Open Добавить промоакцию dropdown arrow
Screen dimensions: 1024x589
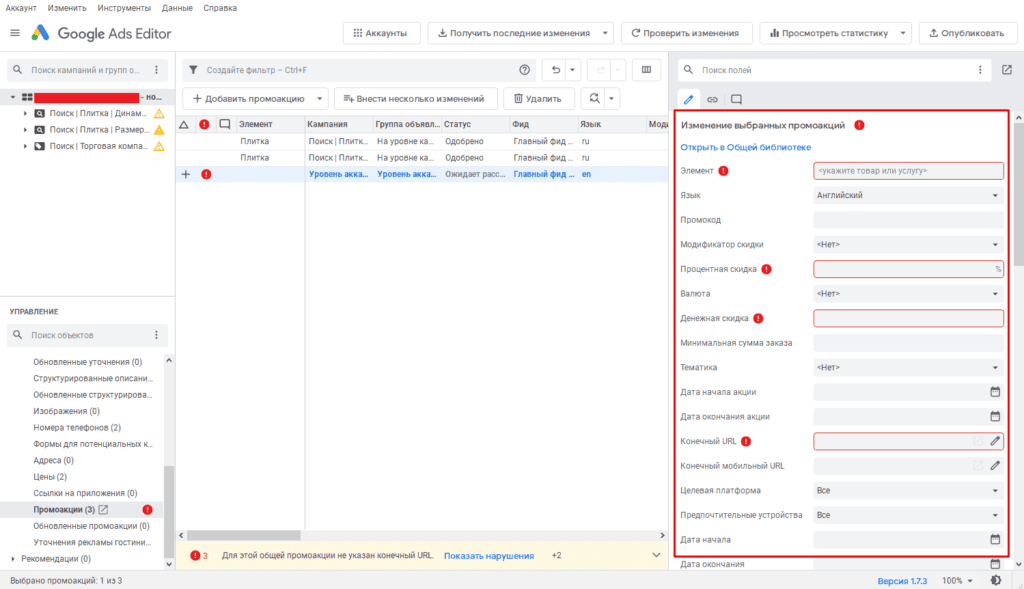[x=319, y=99]
